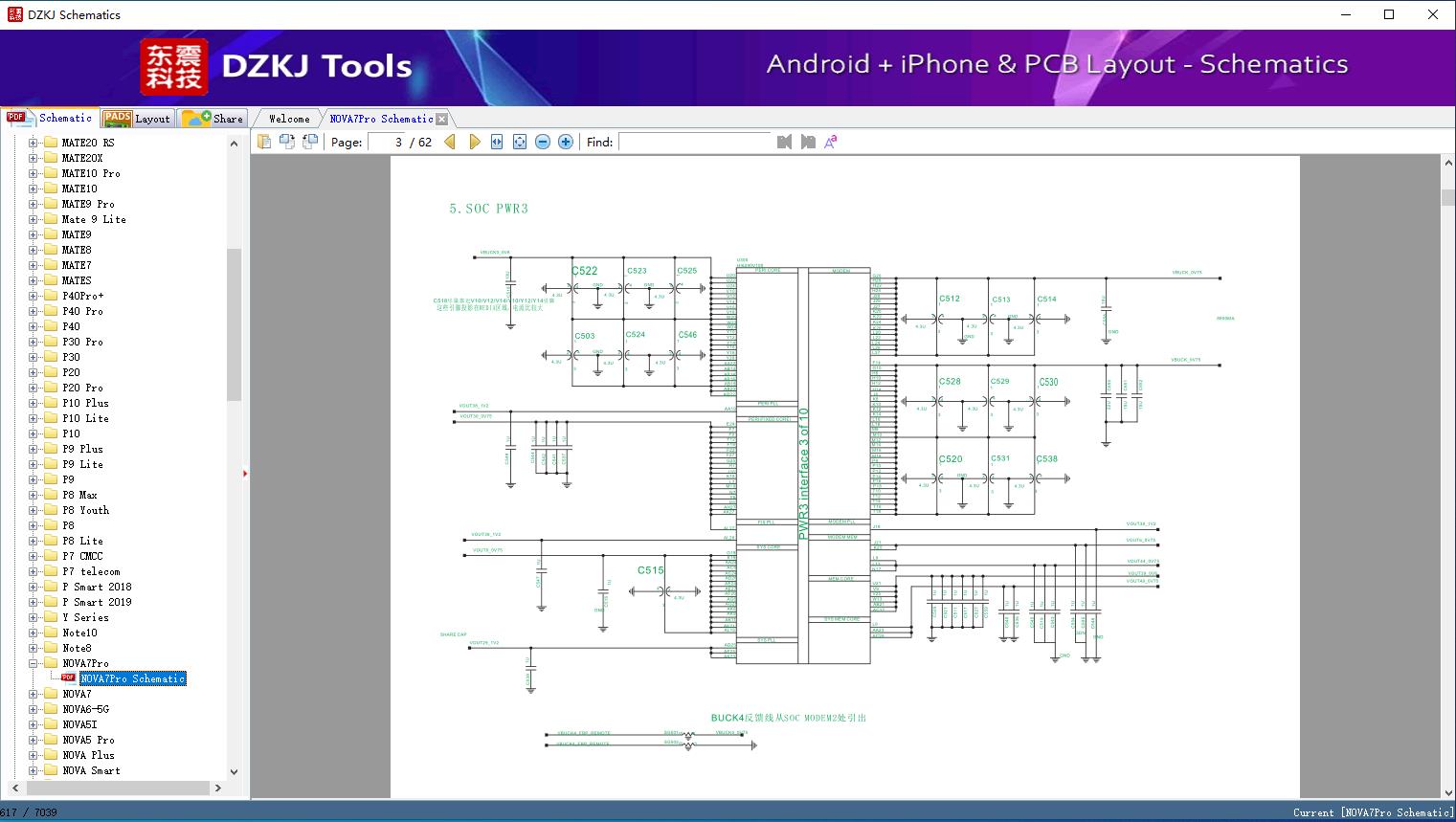Click the page number input box
Screen dimensions: 1456x822
pos(386,142)
